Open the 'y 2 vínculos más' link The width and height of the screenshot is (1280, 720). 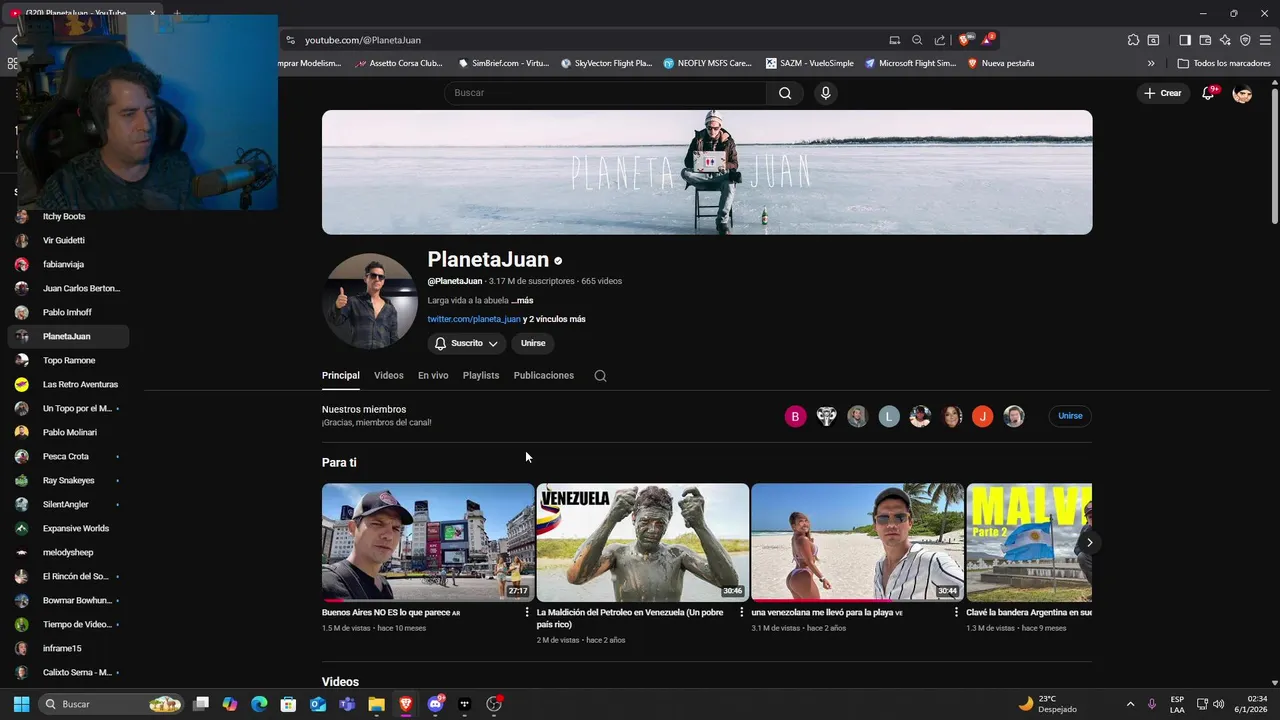tap(554, 319)
